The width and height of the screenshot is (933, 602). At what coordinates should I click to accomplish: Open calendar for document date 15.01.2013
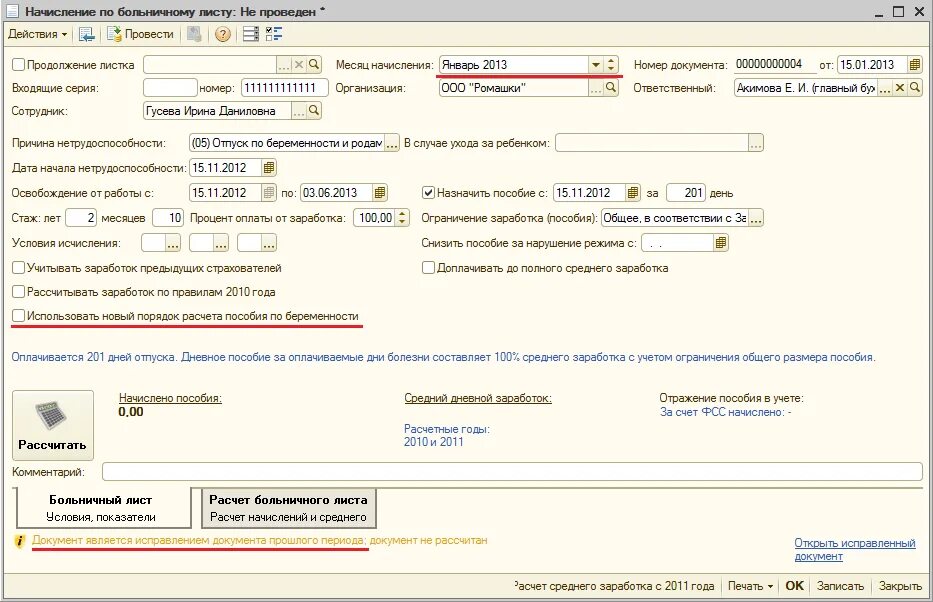(x=915, y=64)
